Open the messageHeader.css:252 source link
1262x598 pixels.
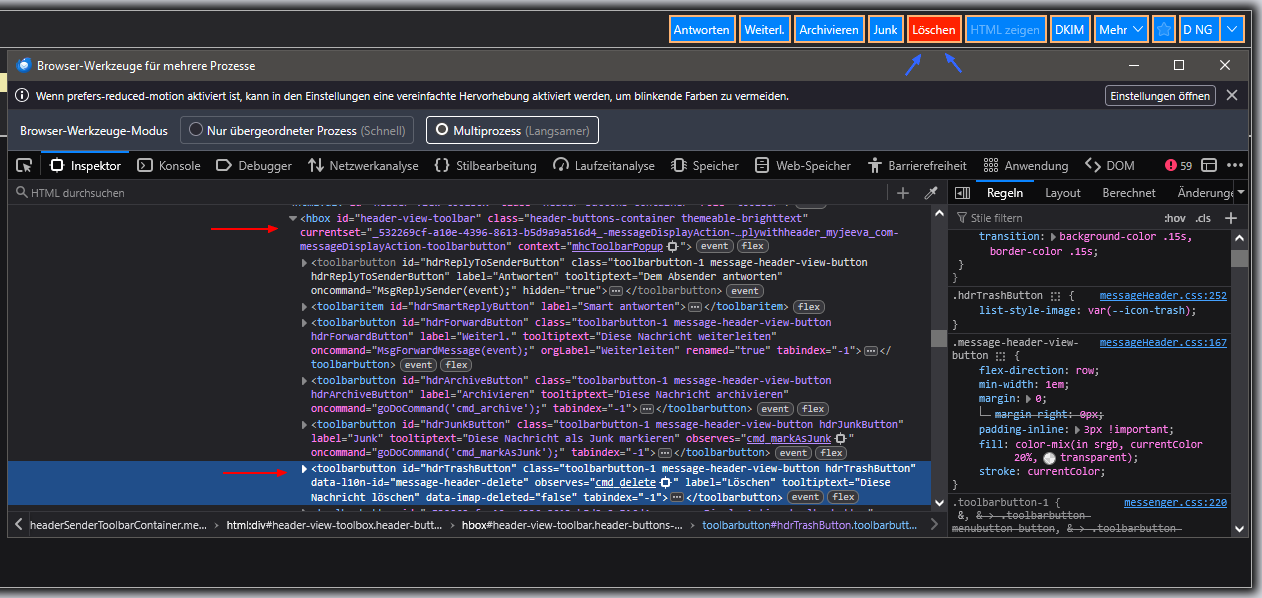pyautogui.click(x=1162, y=296)
